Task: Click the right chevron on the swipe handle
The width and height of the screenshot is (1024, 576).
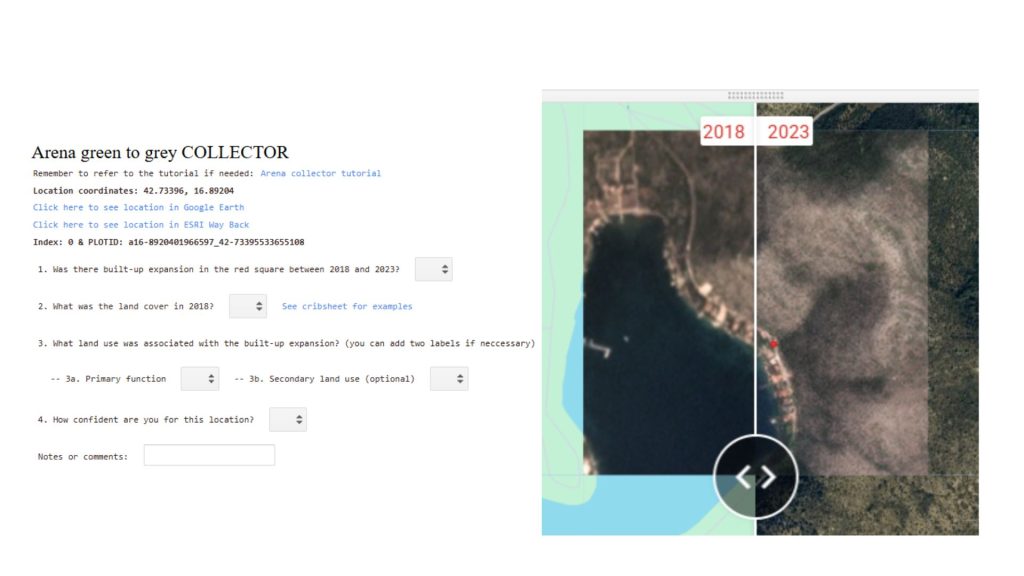Action: (x=768, y=477)
